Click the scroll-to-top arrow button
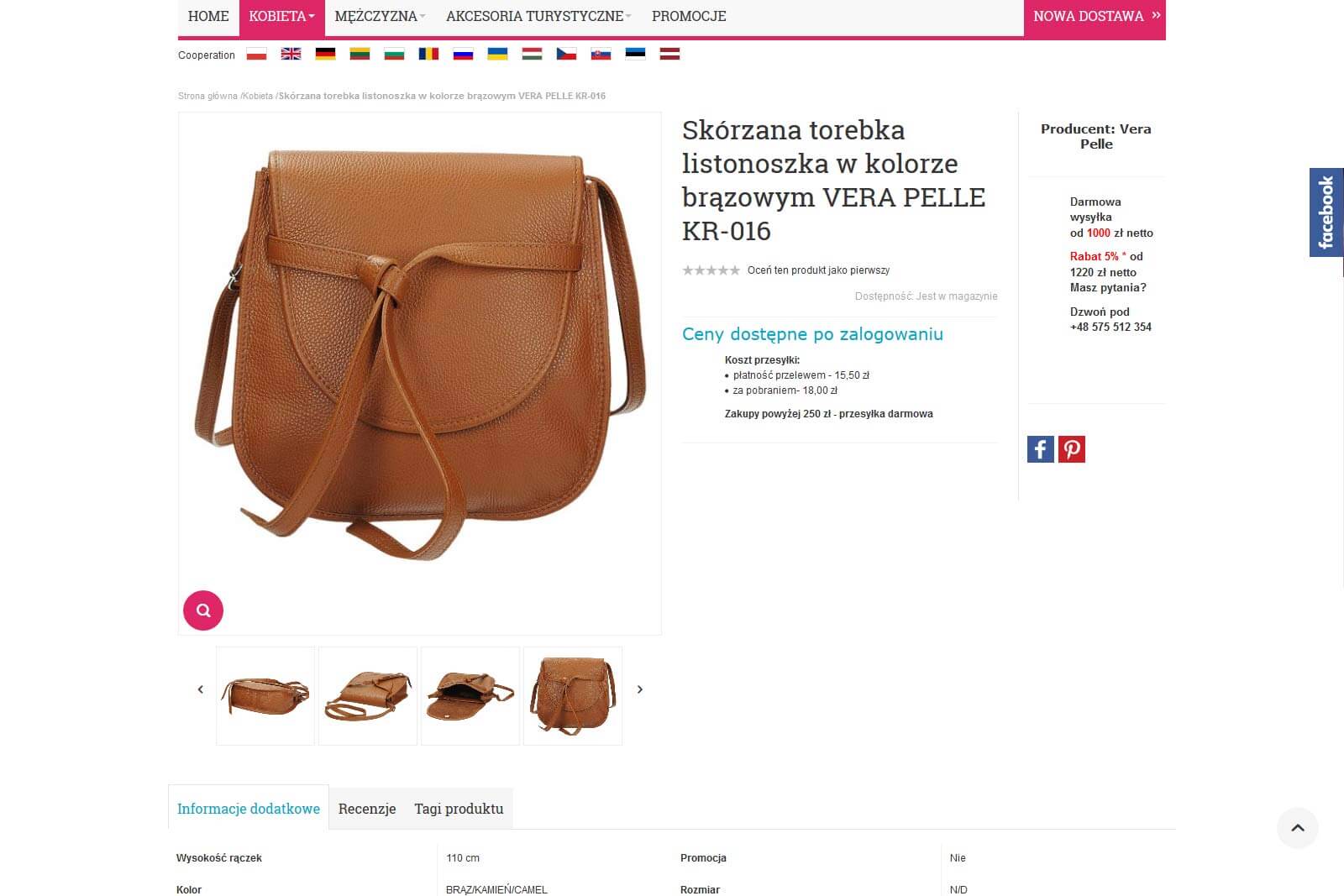The height and width of the screenshot is (896, 1344). [x=1298, y=828]
